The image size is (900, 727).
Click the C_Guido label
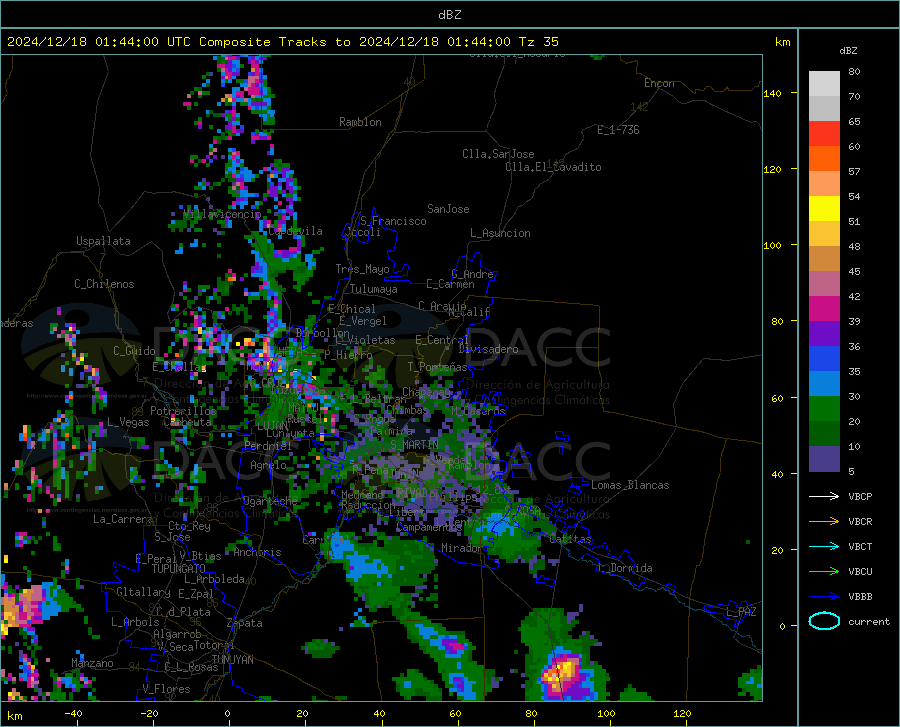click(x=134, y=351)
